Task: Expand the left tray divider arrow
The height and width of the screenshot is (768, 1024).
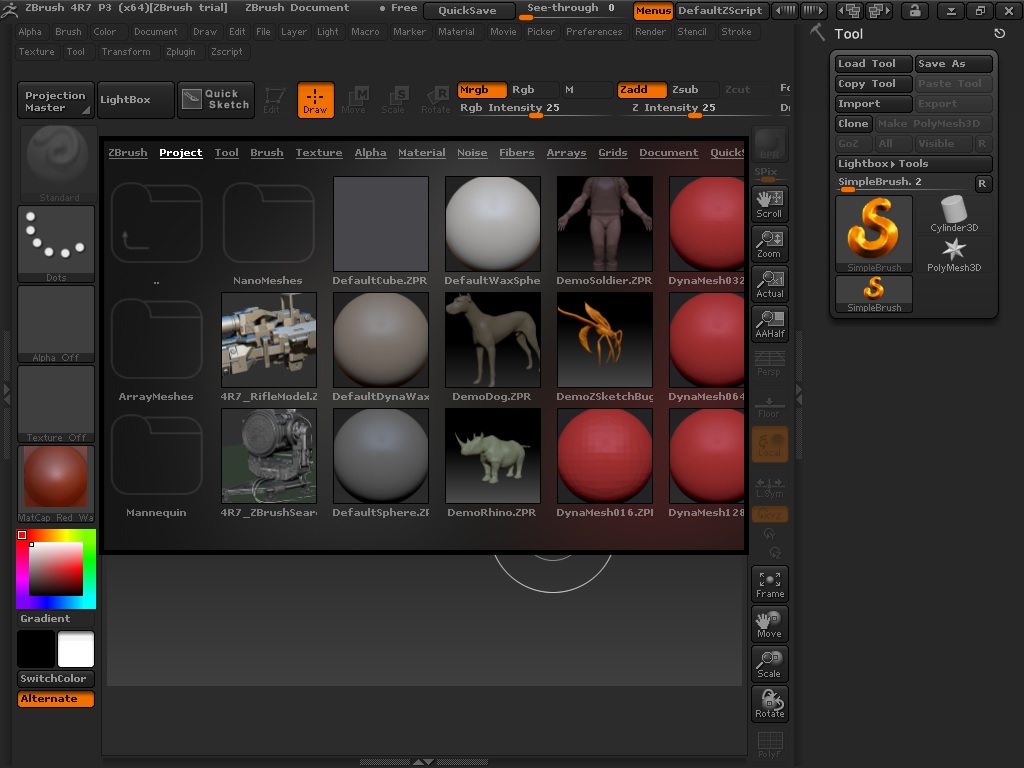Action: 7,394
